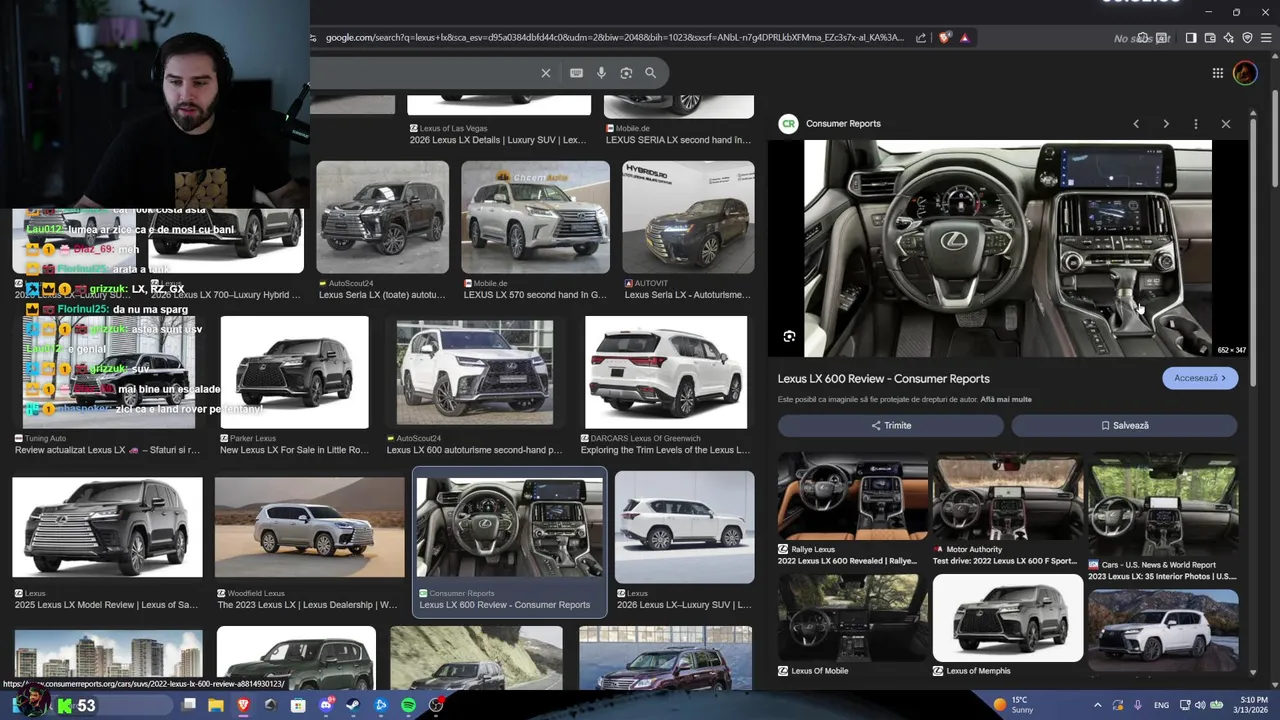Screen dimensions: 1280x720
Task: Click the Accesează visit button
Action: pyautogui.click(x=1200, y=378)
